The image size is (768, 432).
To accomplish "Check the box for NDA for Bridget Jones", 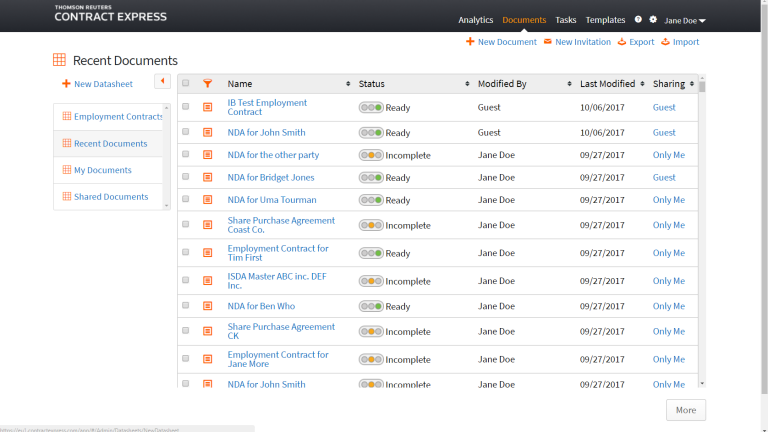I will pyautogui.click(x=186, y=178).
